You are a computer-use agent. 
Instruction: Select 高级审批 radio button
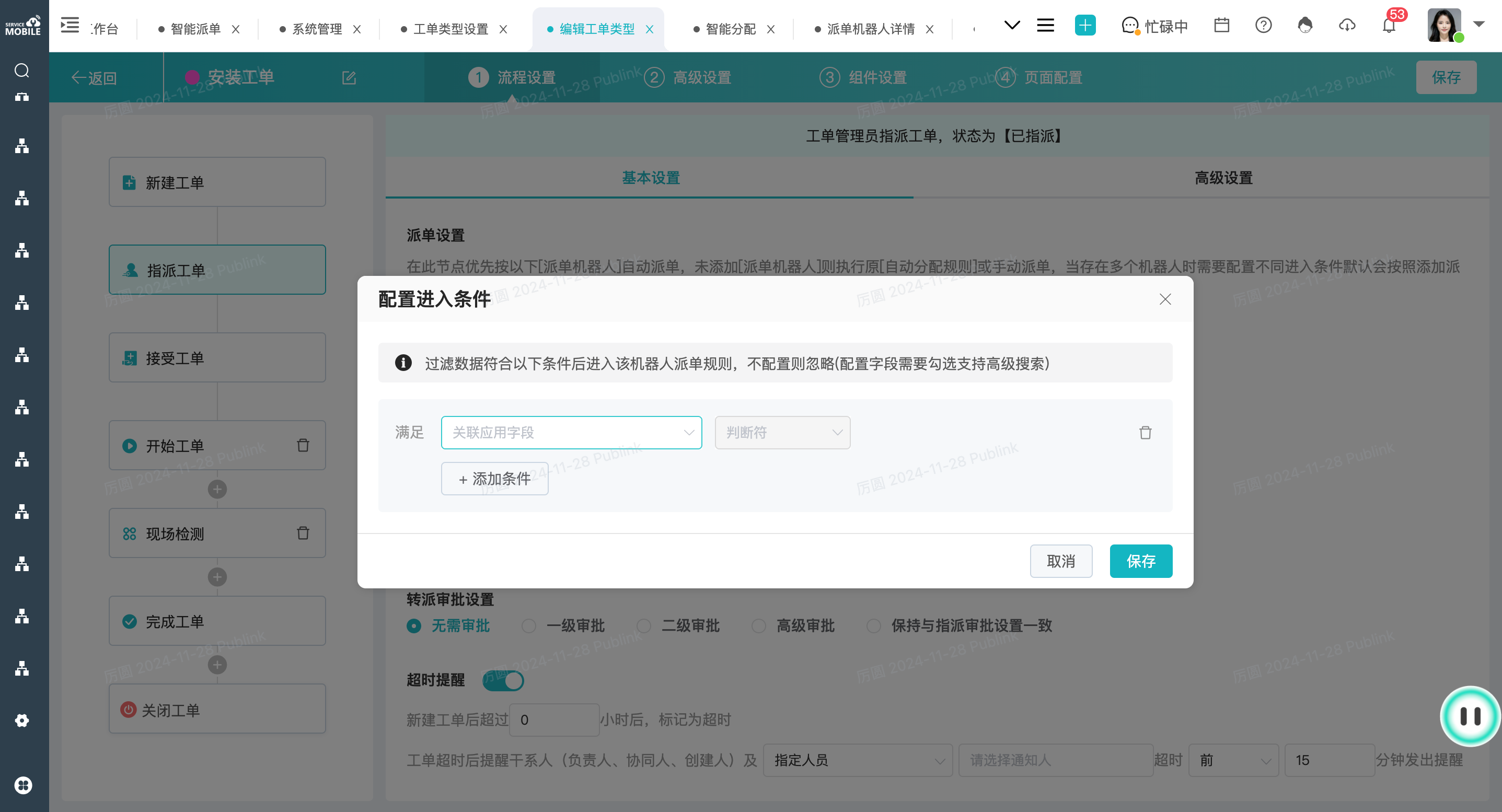[x=759, y=626]
